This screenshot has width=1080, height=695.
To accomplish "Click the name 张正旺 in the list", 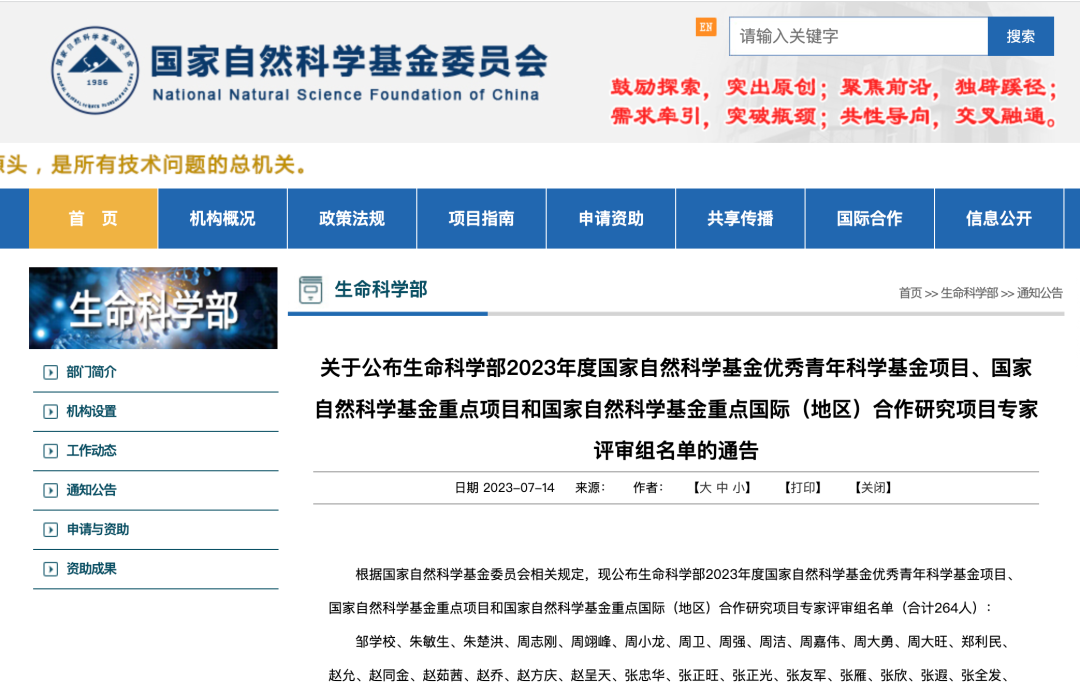I will [x=698, y=676].
